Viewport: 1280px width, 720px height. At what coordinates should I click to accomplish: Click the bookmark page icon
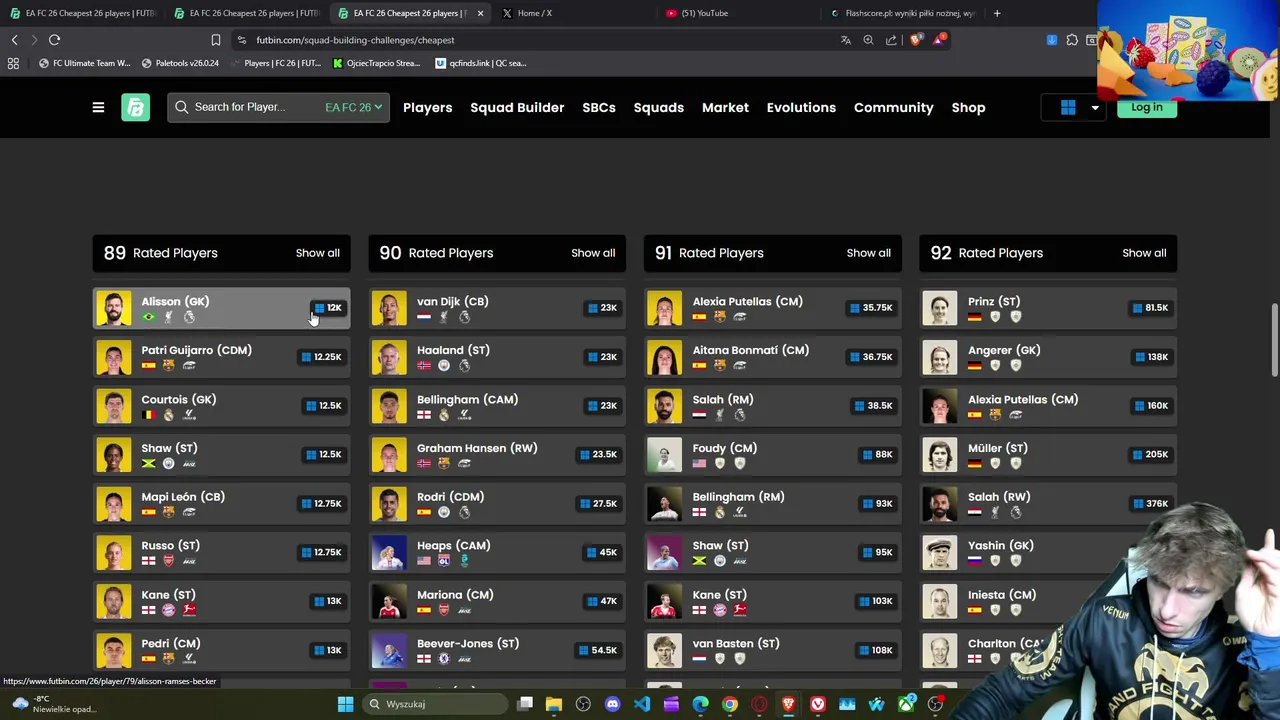click(215, 40)
